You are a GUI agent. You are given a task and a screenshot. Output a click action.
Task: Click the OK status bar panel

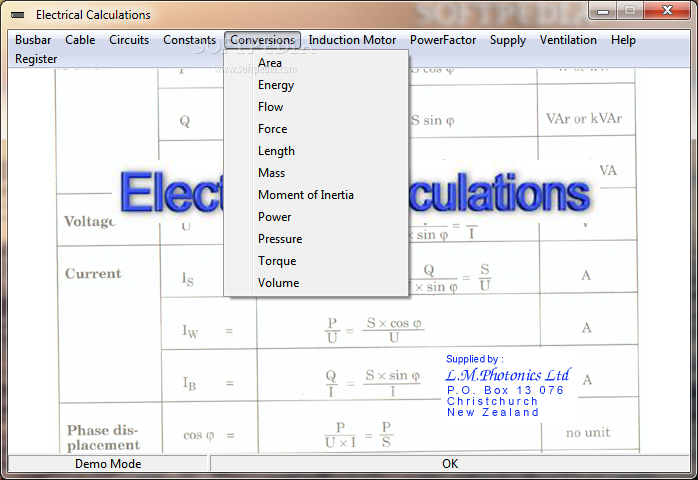click(x=450, y=464)
